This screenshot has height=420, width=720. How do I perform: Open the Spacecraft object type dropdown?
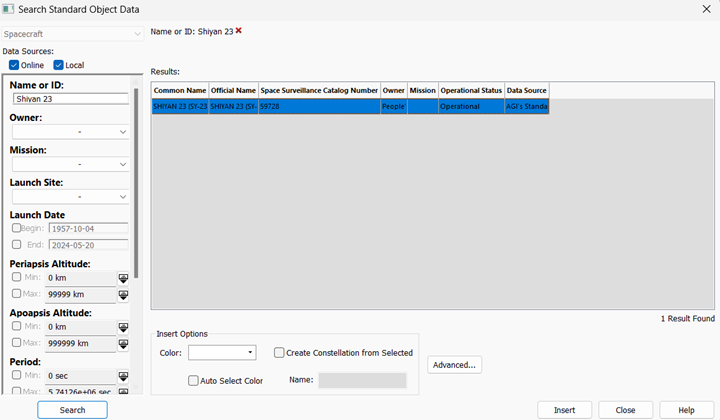[x=73, y=34]
